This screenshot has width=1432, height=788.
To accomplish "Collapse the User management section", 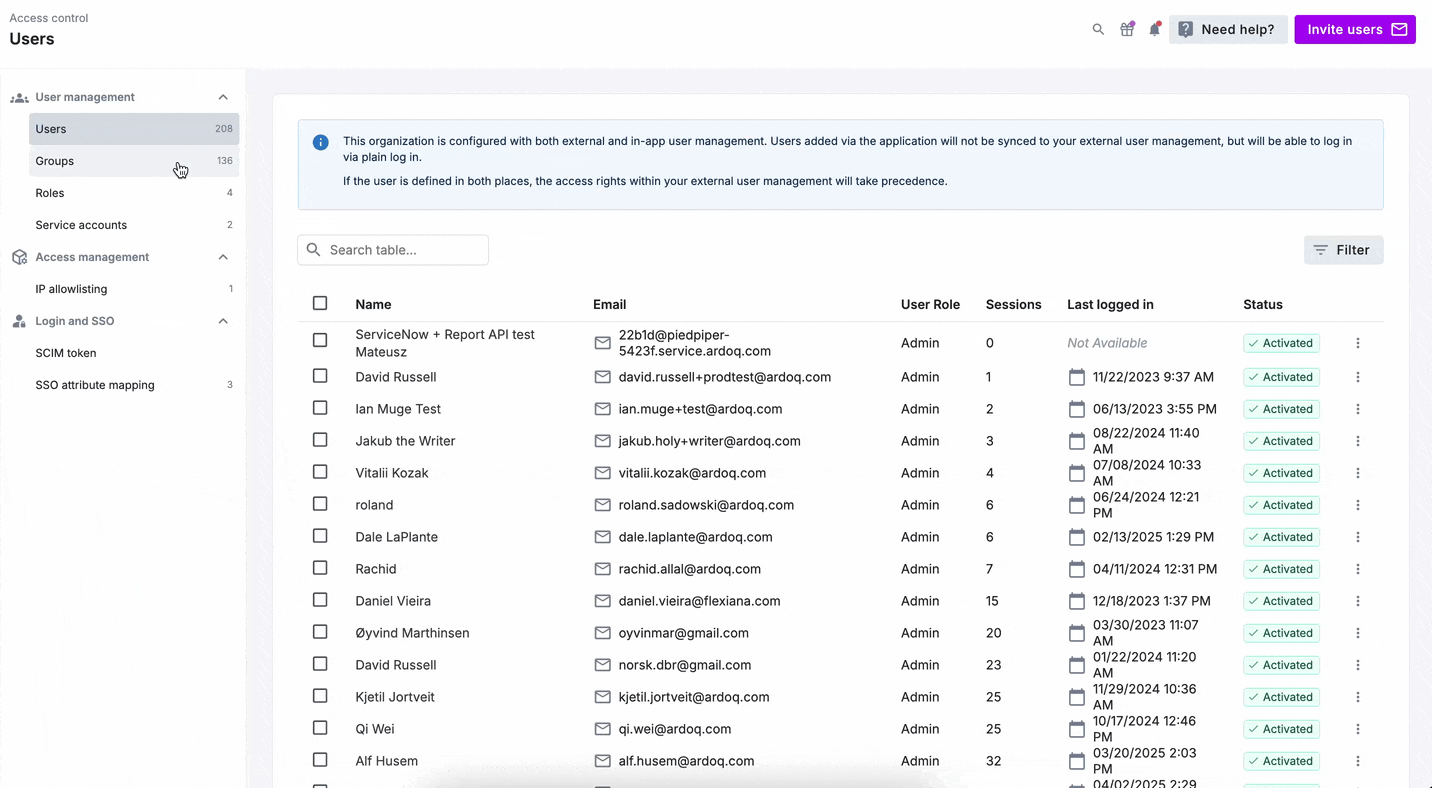I will (x=223, y=97).
